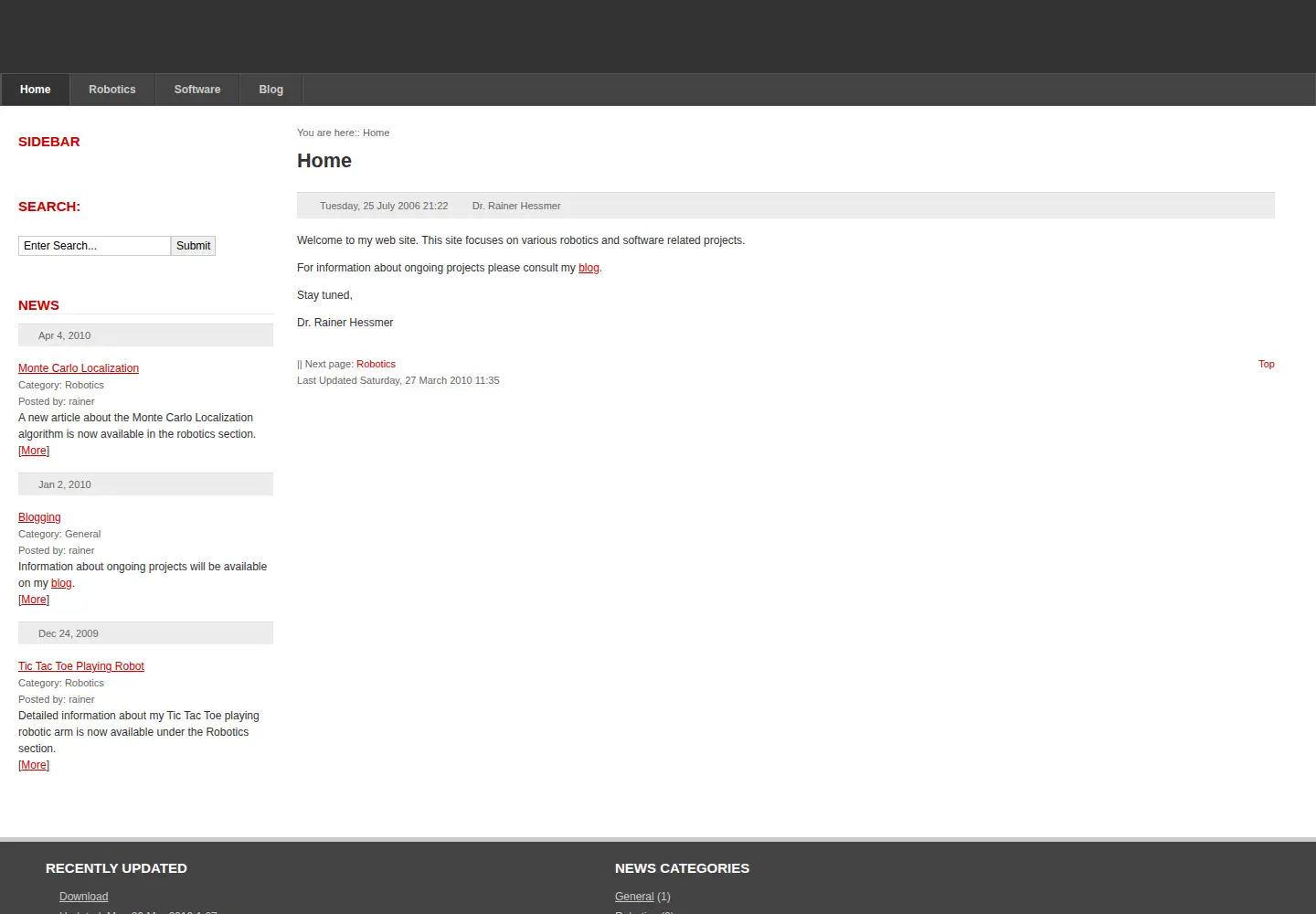The height and width of the screenshot is (914, 1316).
Task: Go to next page Robotics link
Action: (376, 364)
